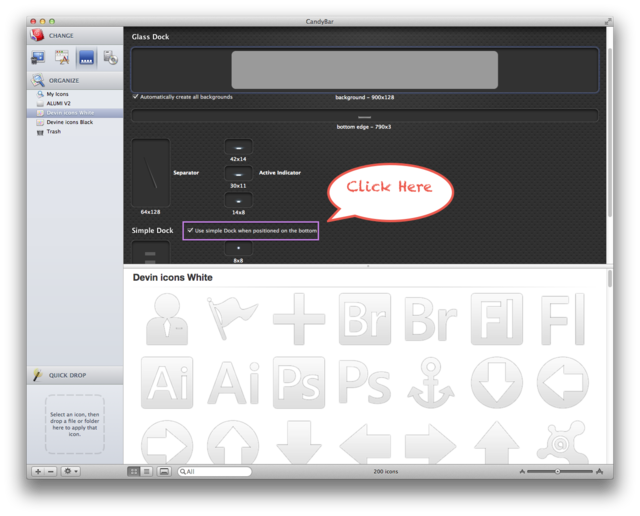Select the 30x11 Active Indicator well

(x=238, y=174)
